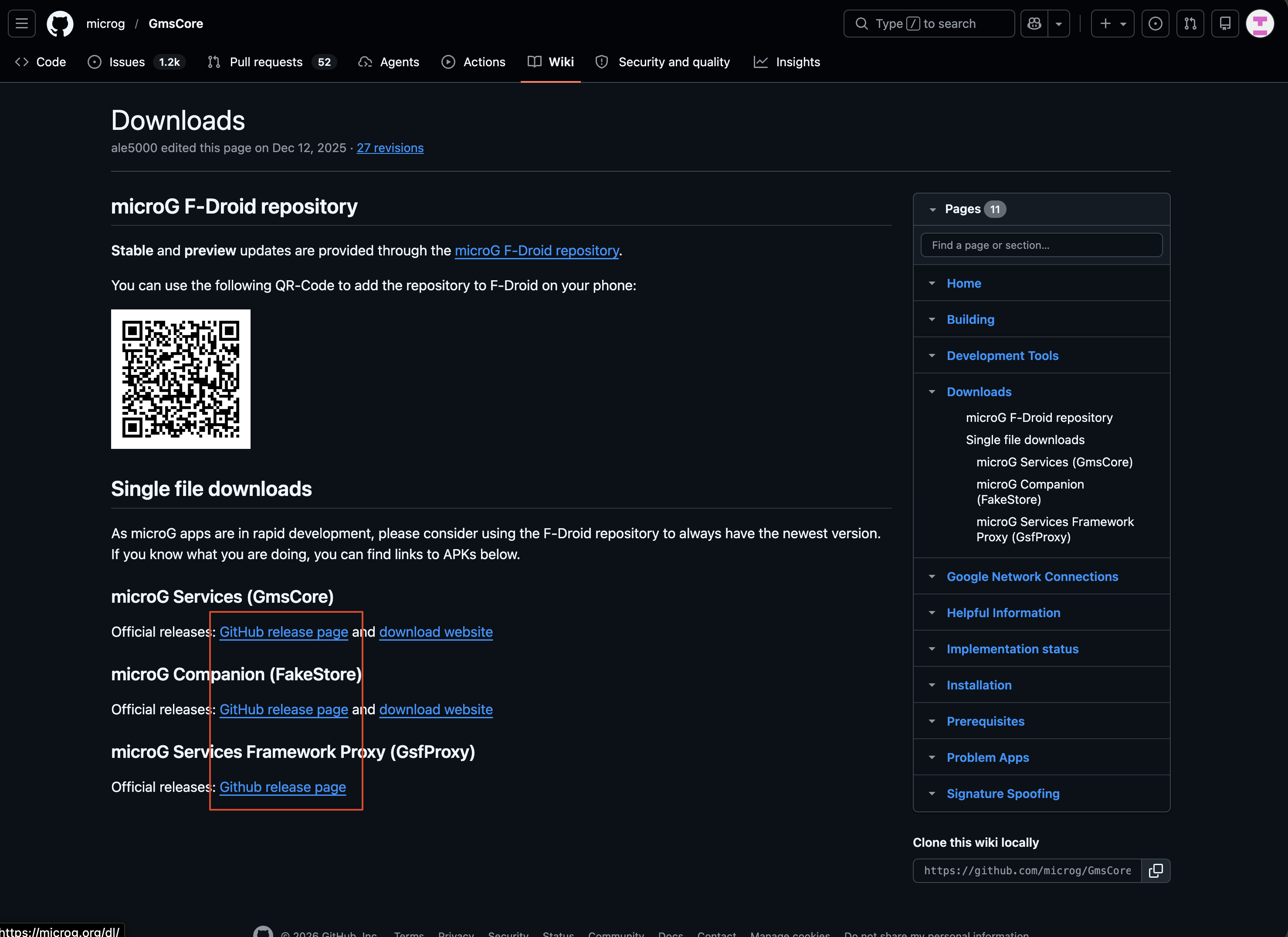View your issues icon in header
Screen dimensions: 1288x937
[1155, 23]
